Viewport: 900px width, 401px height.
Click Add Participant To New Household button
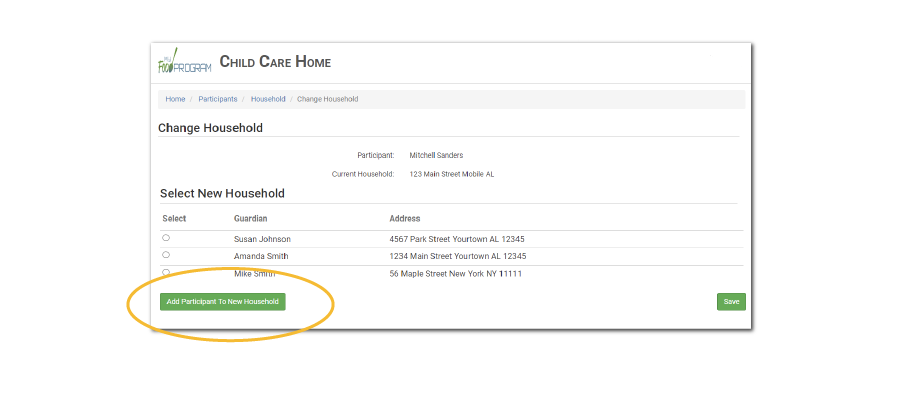223,301
